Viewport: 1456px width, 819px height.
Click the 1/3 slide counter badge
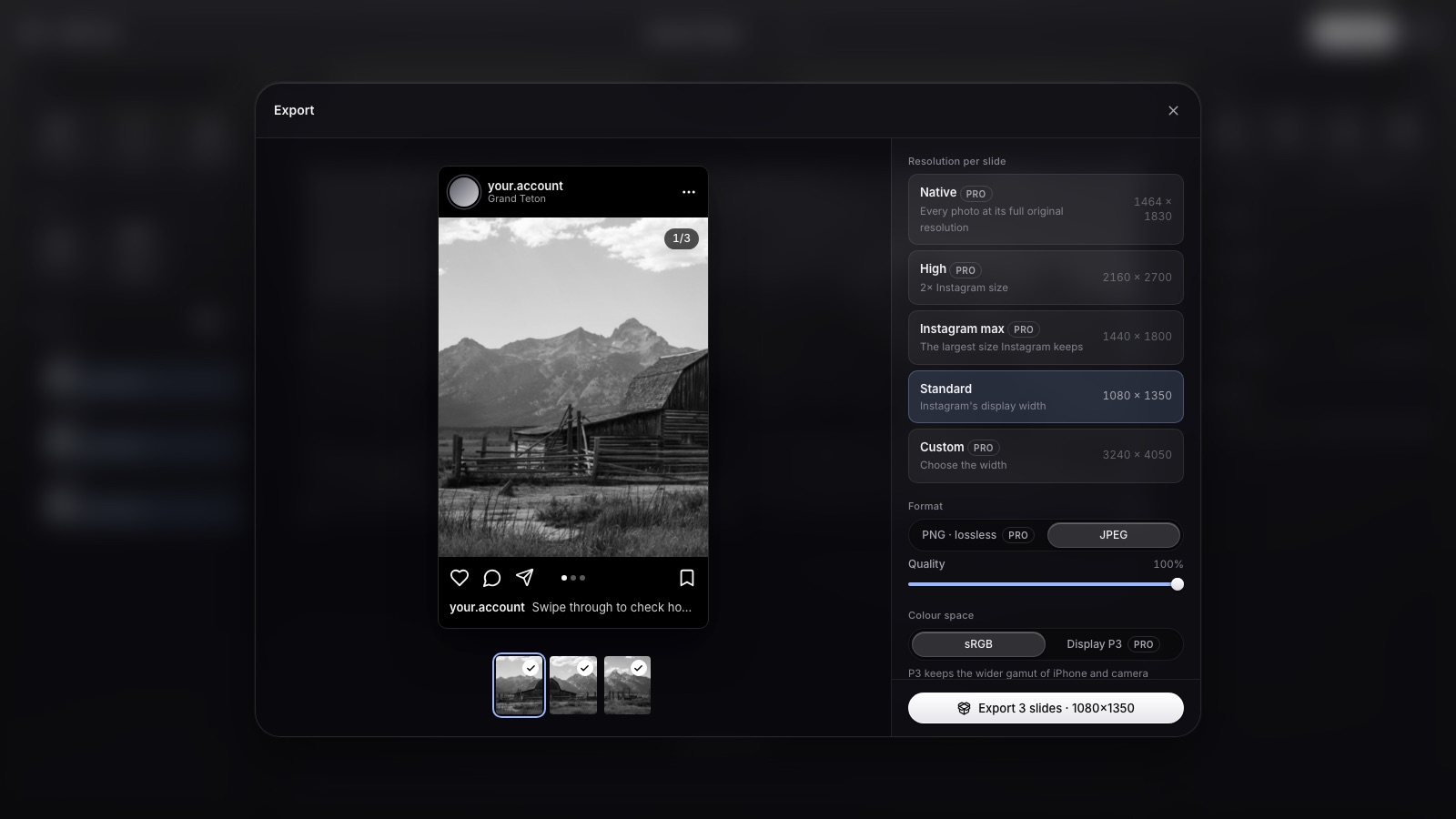[x=682, y=238]
